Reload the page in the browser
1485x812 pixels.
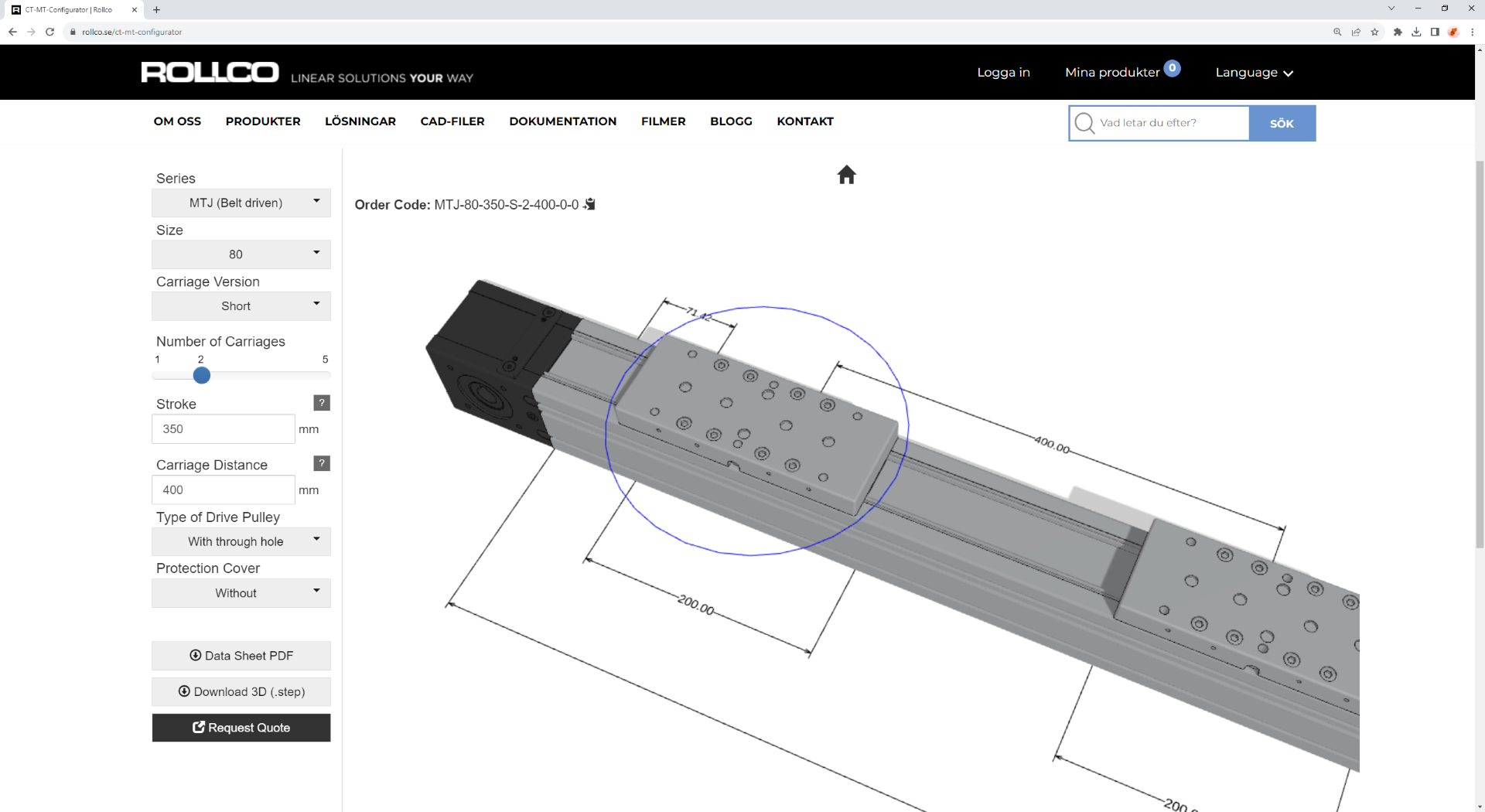pyautogui.click(x=50, y=32)
